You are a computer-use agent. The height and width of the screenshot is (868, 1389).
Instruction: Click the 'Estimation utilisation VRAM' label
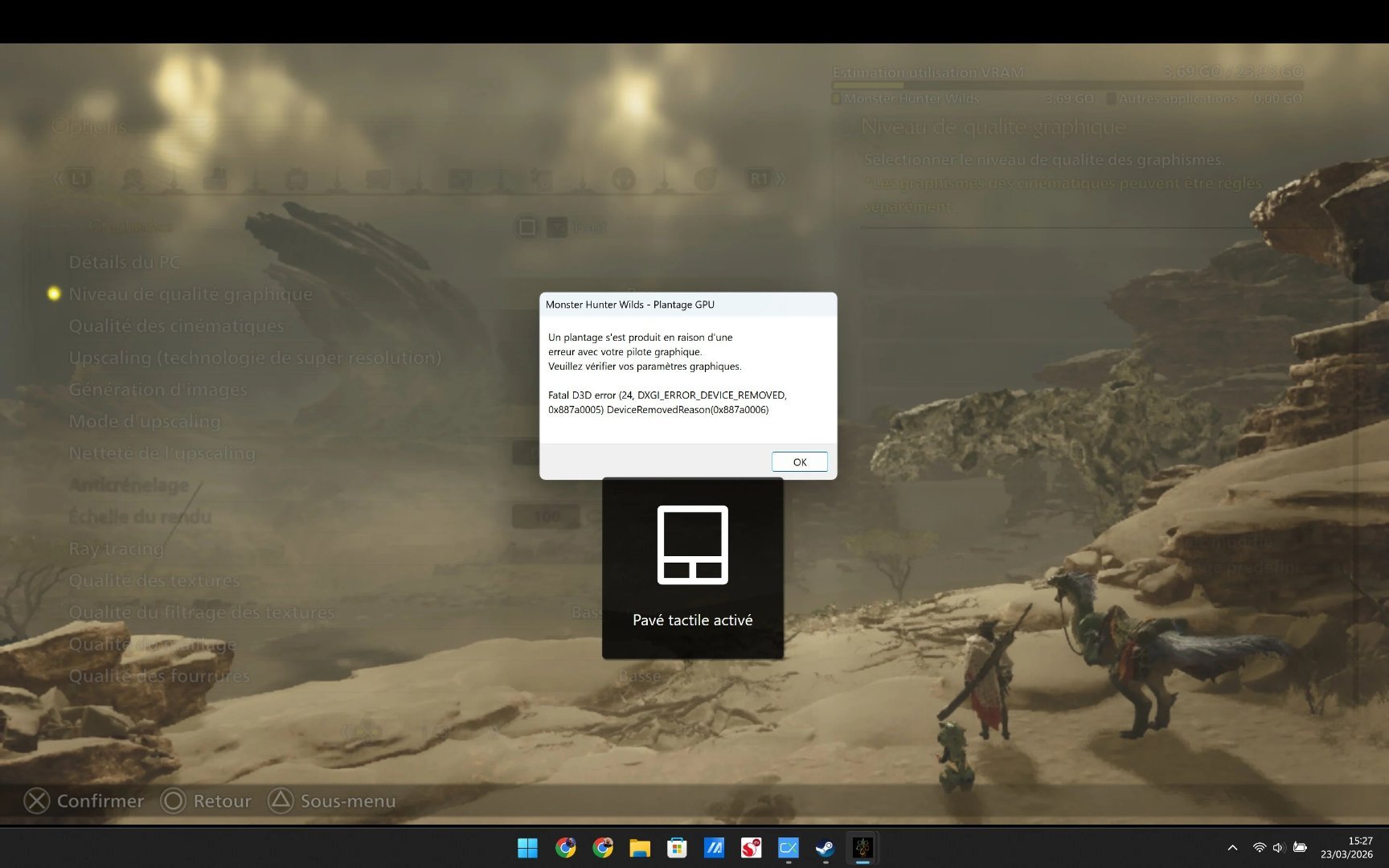pos(928,72)
